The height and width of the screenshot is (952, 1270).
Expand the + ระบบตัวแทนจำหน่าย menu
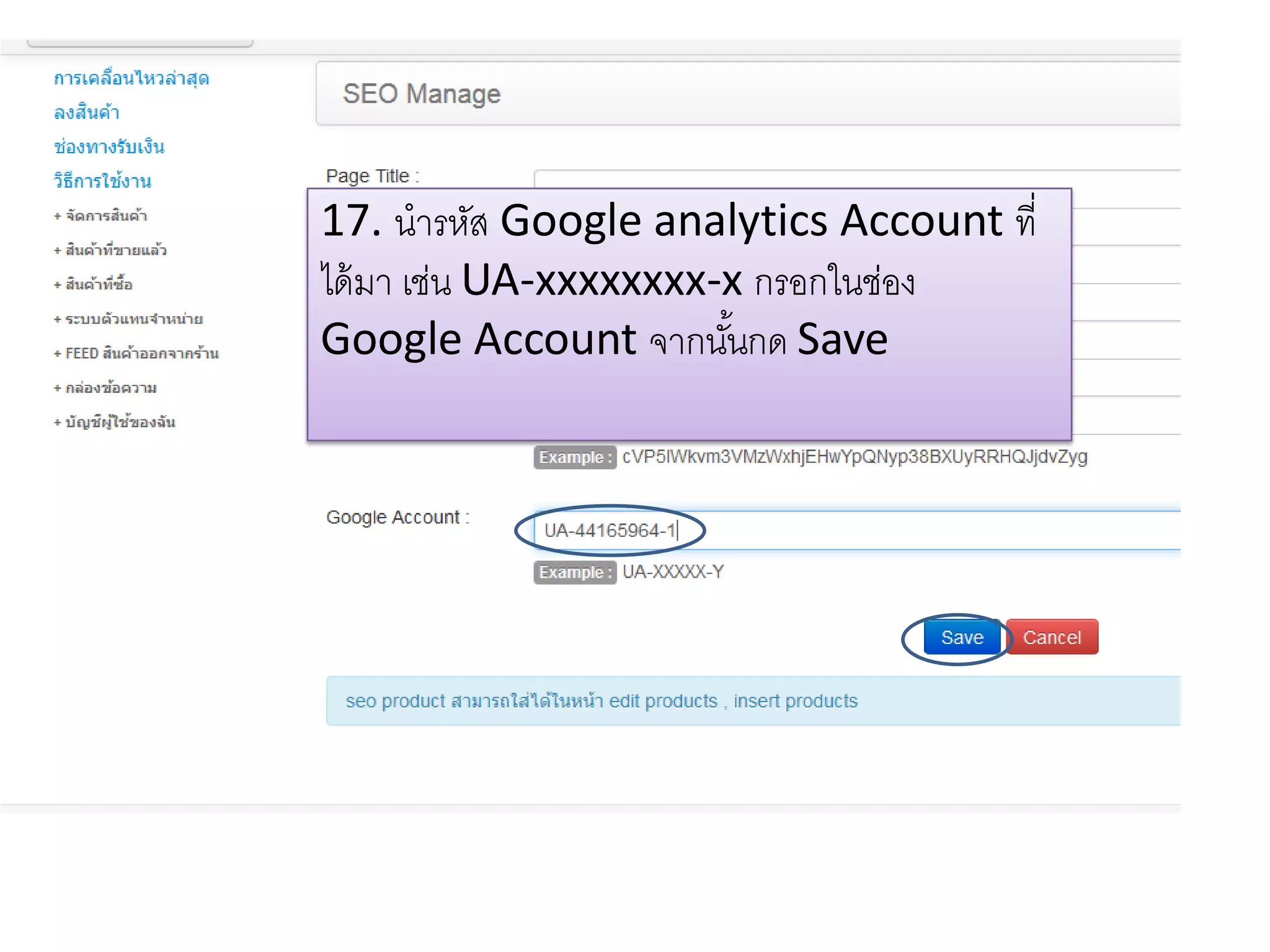point(128,319)
